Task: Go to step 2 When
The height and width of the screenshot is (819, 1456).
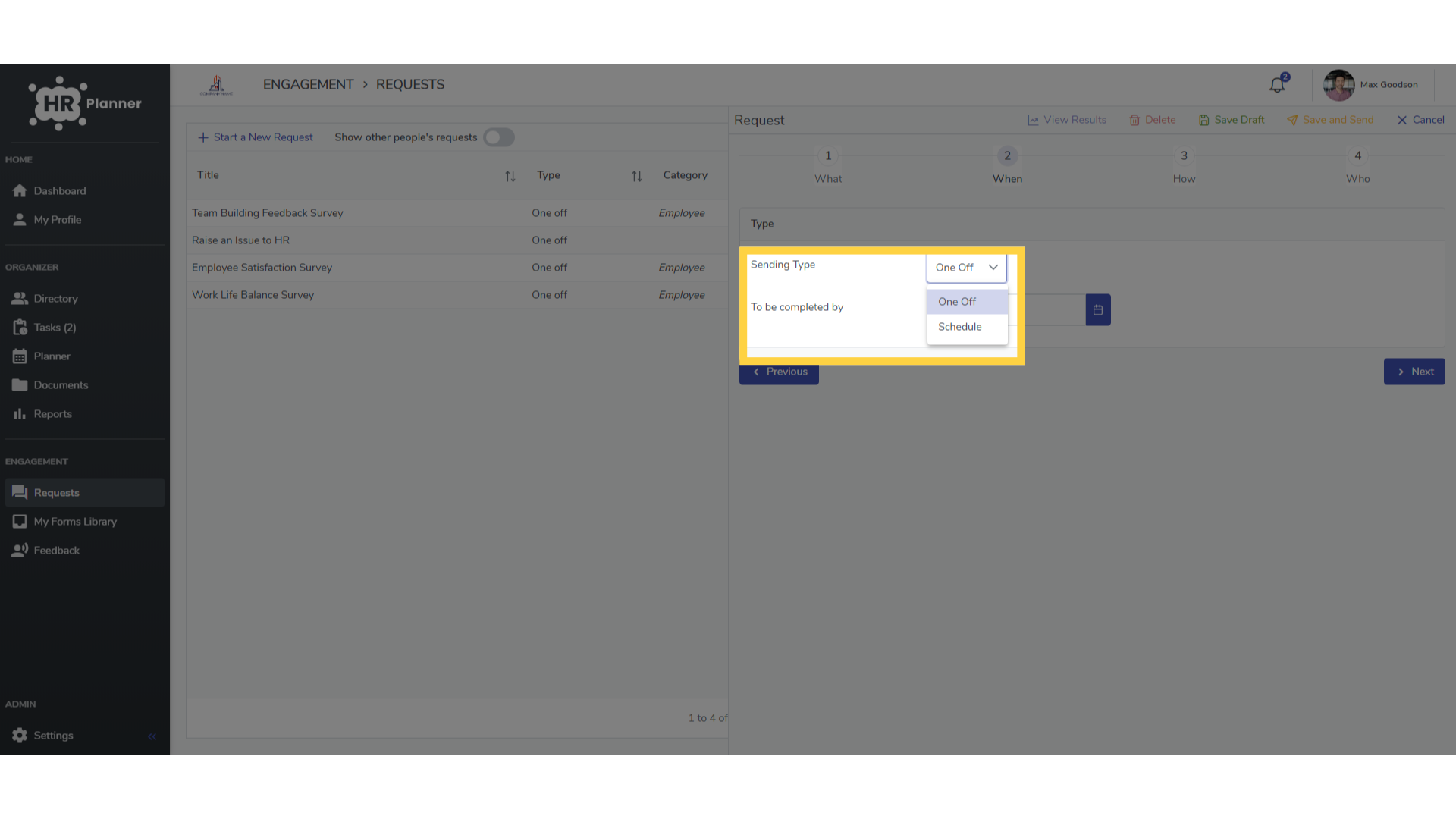Action: [x=1007, y=166]
